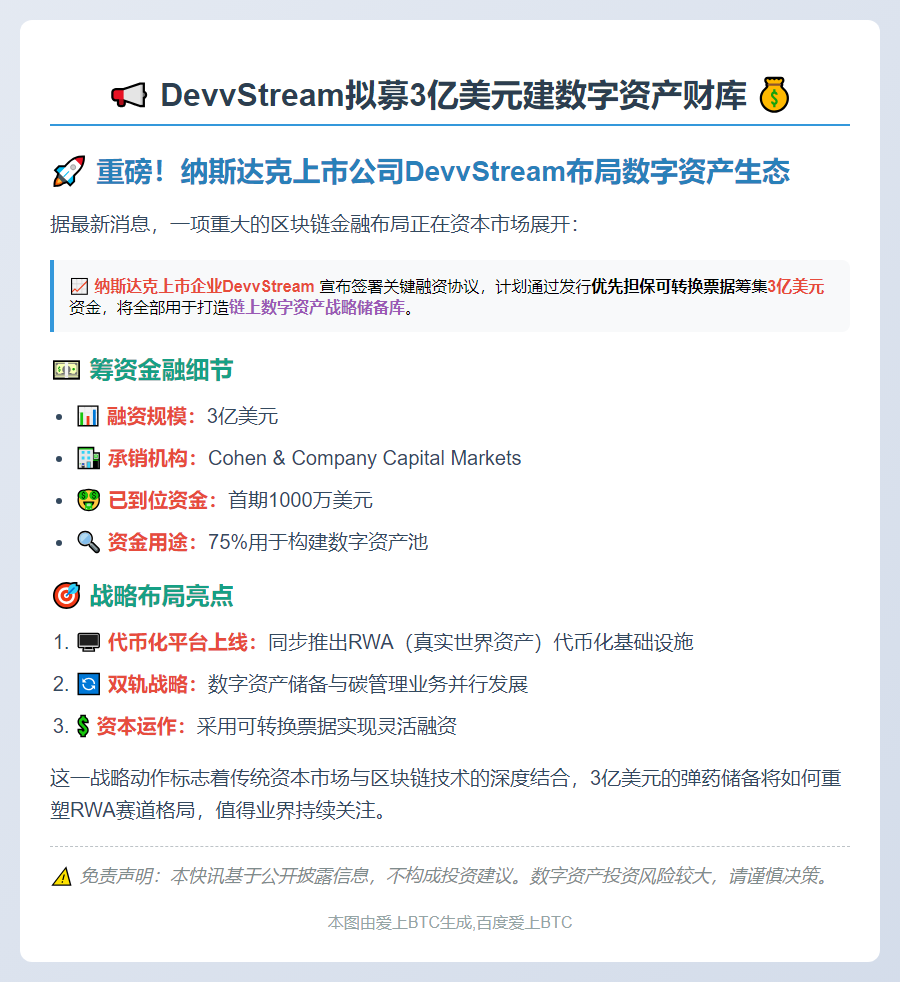Click the office building emoji beside 承销机构
The height and width of the screenshot is (982, 900).
pyautogui.click(x=88, y=458)
